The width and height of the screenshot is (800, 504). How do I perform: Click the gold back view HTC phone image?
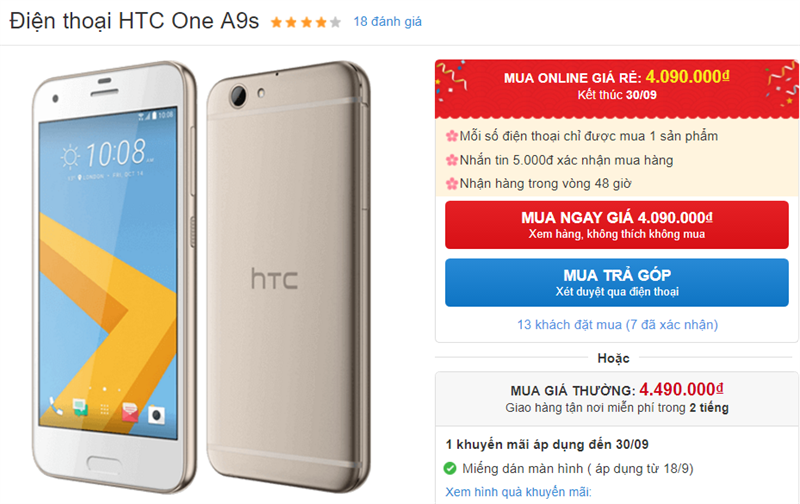(x=288, y=276)
